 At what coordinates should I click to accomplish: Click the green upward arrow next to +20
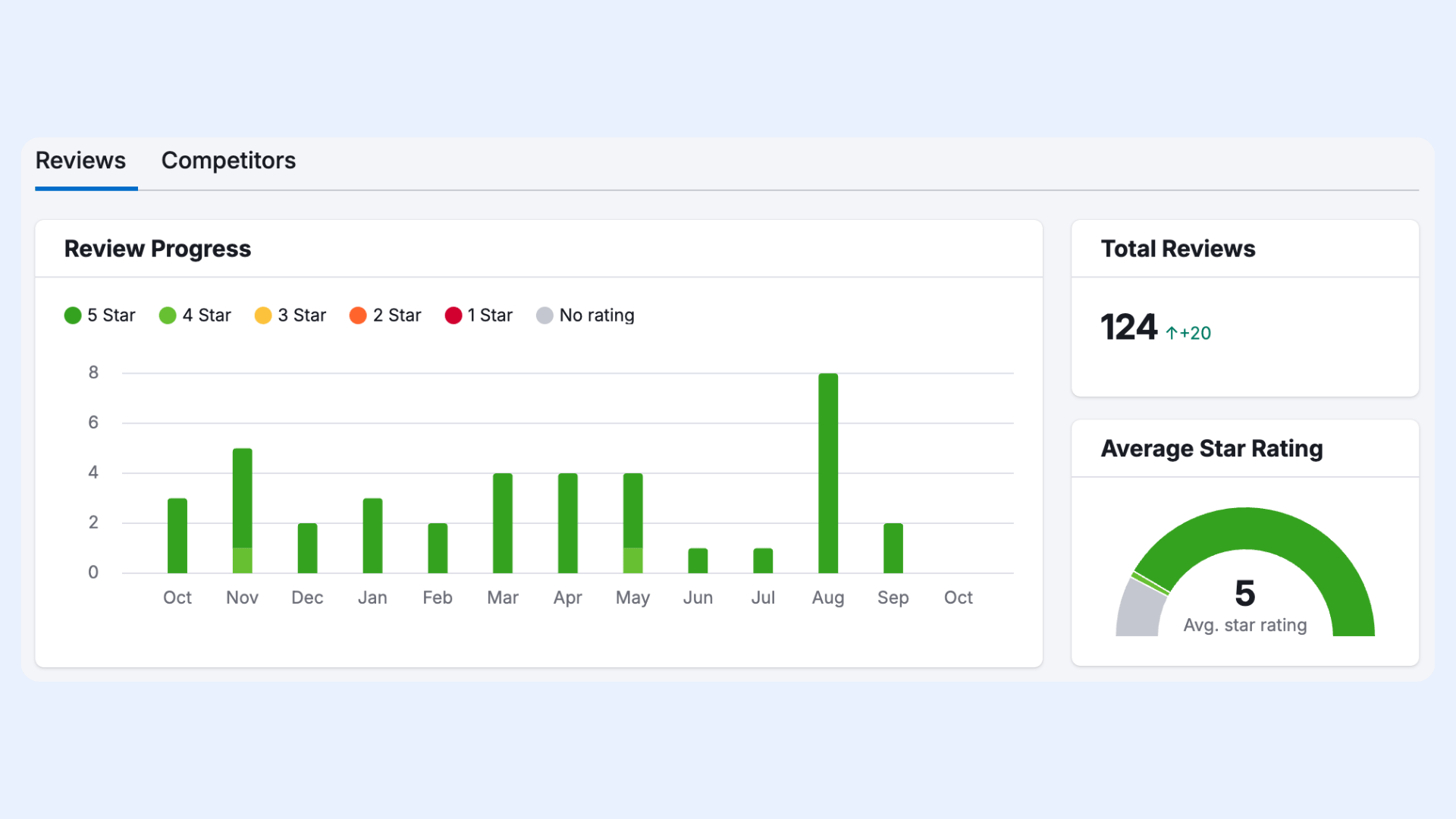(x=1172, y=332)
